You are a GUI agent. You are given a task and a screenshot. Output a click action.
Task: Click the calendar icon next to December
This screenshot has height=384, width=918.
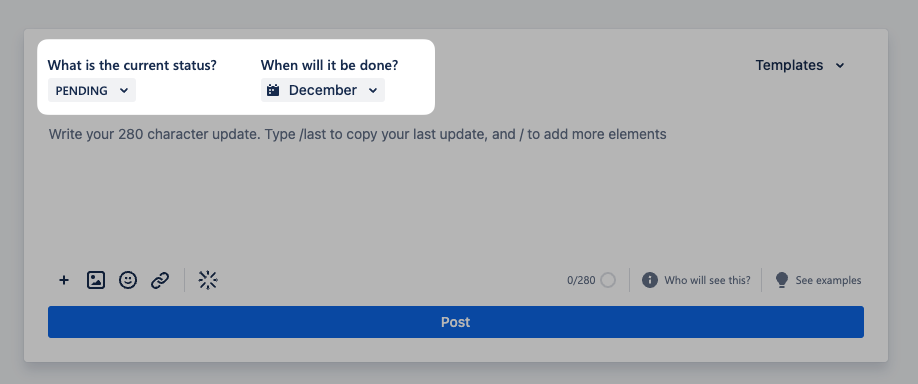273,90
